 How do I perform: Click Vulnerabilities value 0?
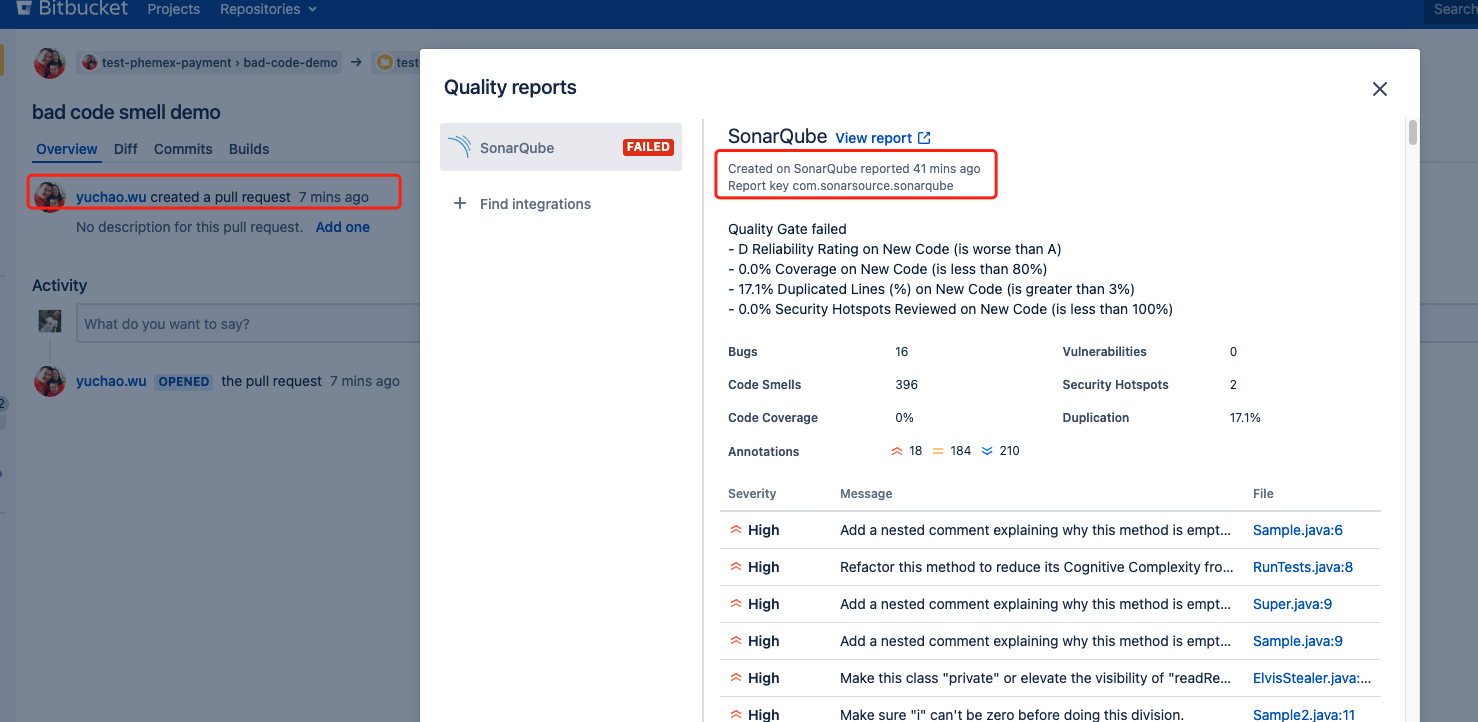point(1233,352)
